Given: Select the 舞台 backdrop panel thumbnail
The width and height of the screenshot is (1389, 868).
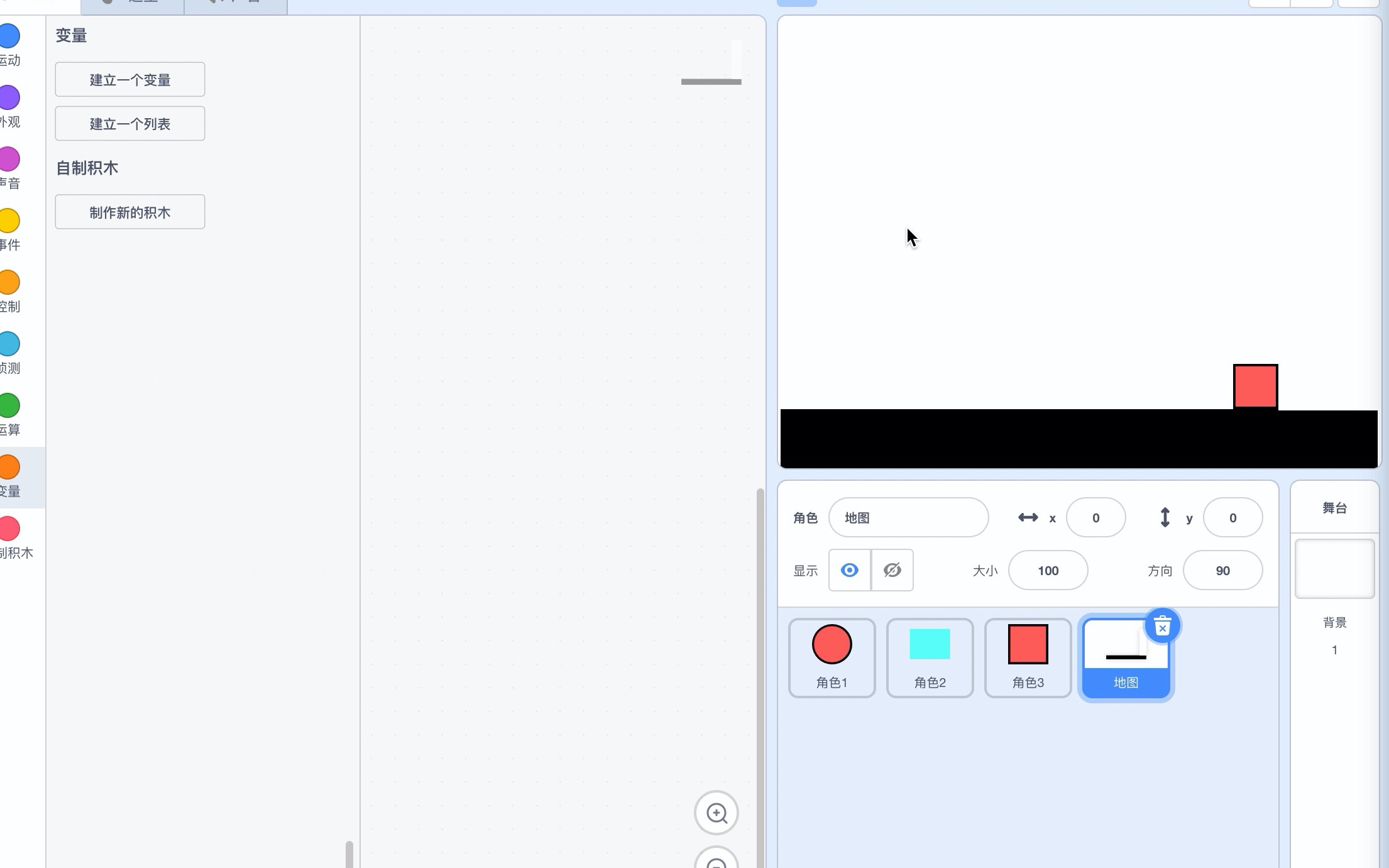Looking at the screenshot, I should tap(1334, 569).
